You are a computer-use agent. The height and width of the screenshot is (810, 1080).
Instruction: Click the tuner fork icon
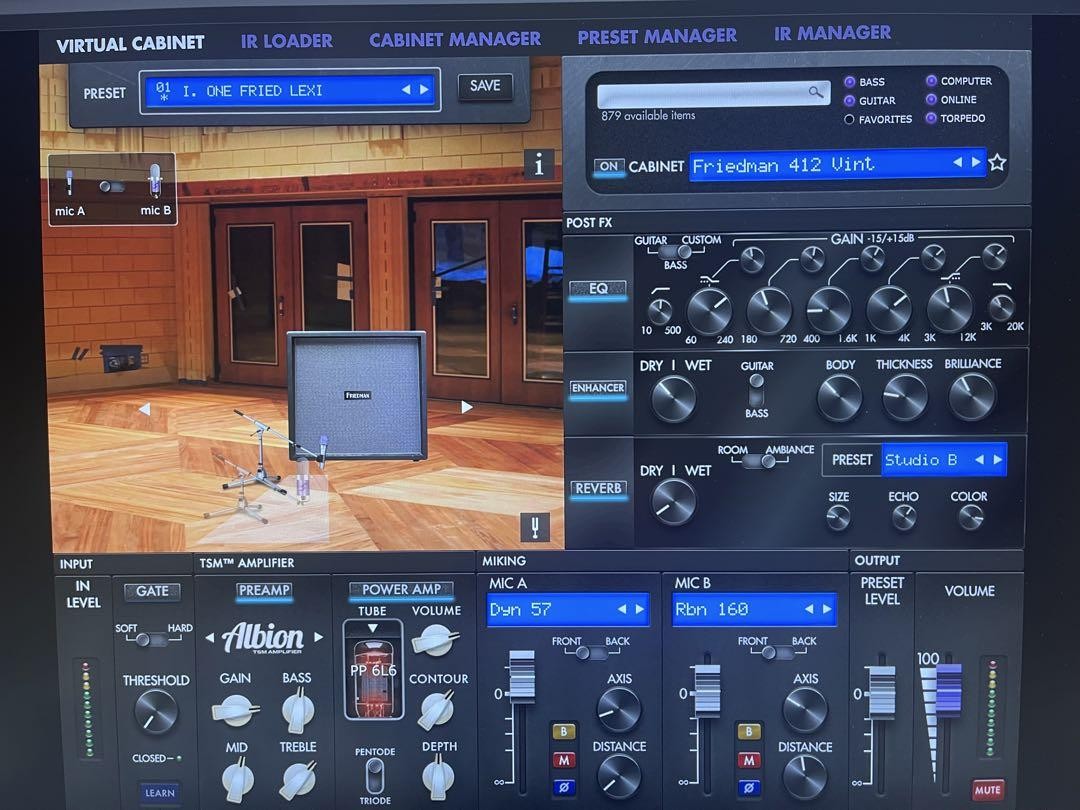click(535, 528)
